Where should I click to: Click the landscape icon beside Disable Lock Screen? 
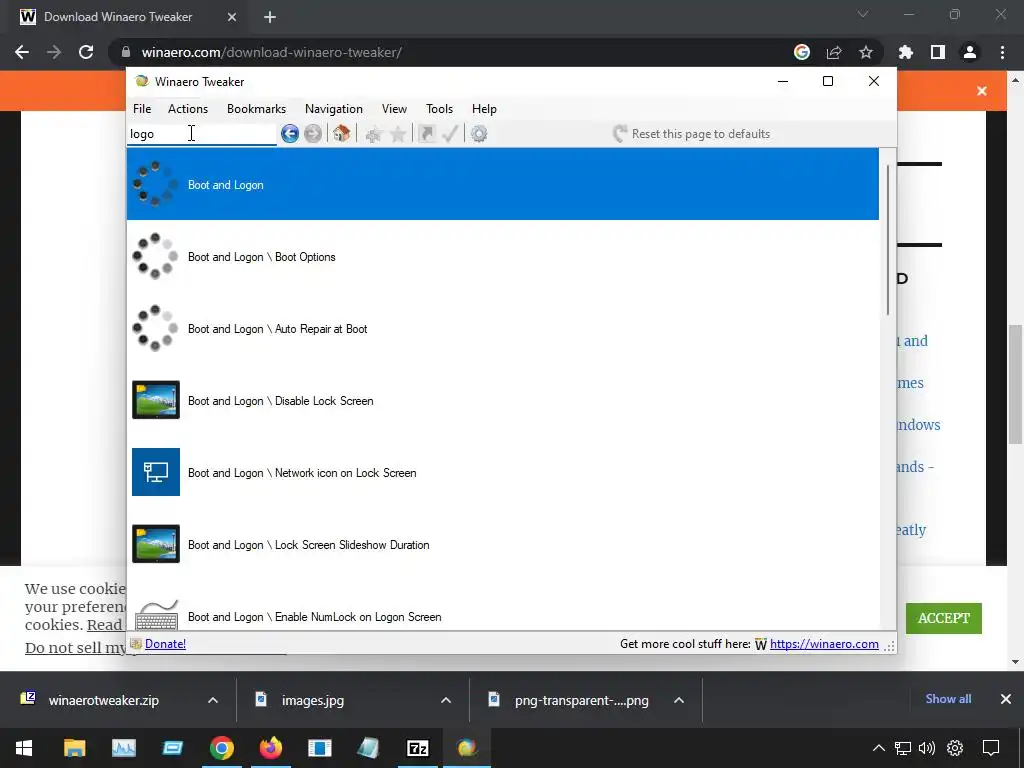155,400
